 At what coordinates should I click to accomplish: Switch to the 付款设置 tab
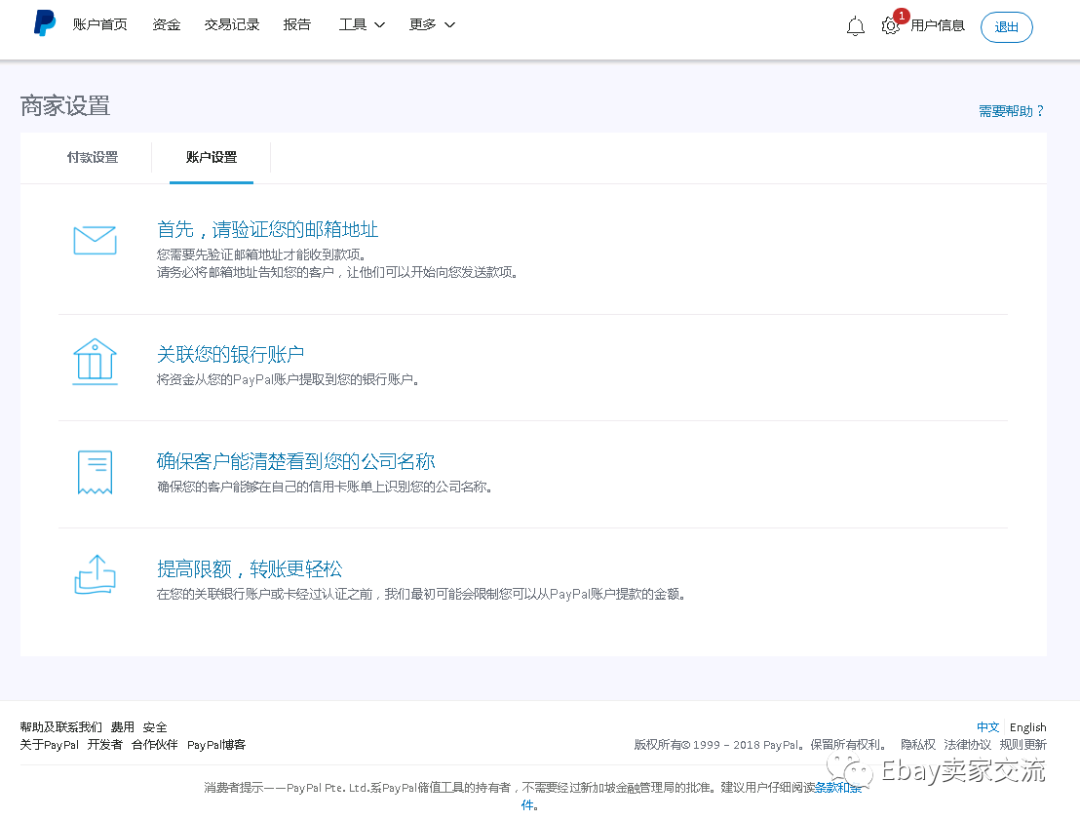(92, 157)
